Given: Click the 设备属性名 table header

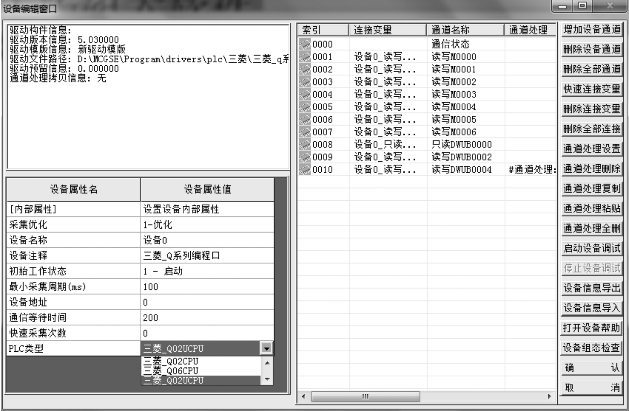Looking at the screenshot, I should pos(73,189).
